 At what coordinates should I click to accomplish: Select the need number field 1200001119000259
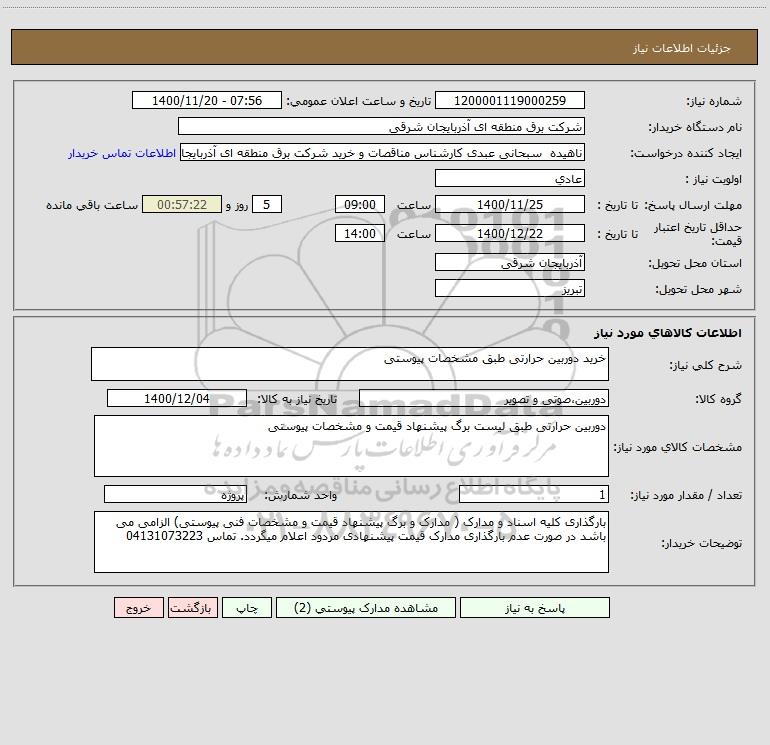pos(510,100)
